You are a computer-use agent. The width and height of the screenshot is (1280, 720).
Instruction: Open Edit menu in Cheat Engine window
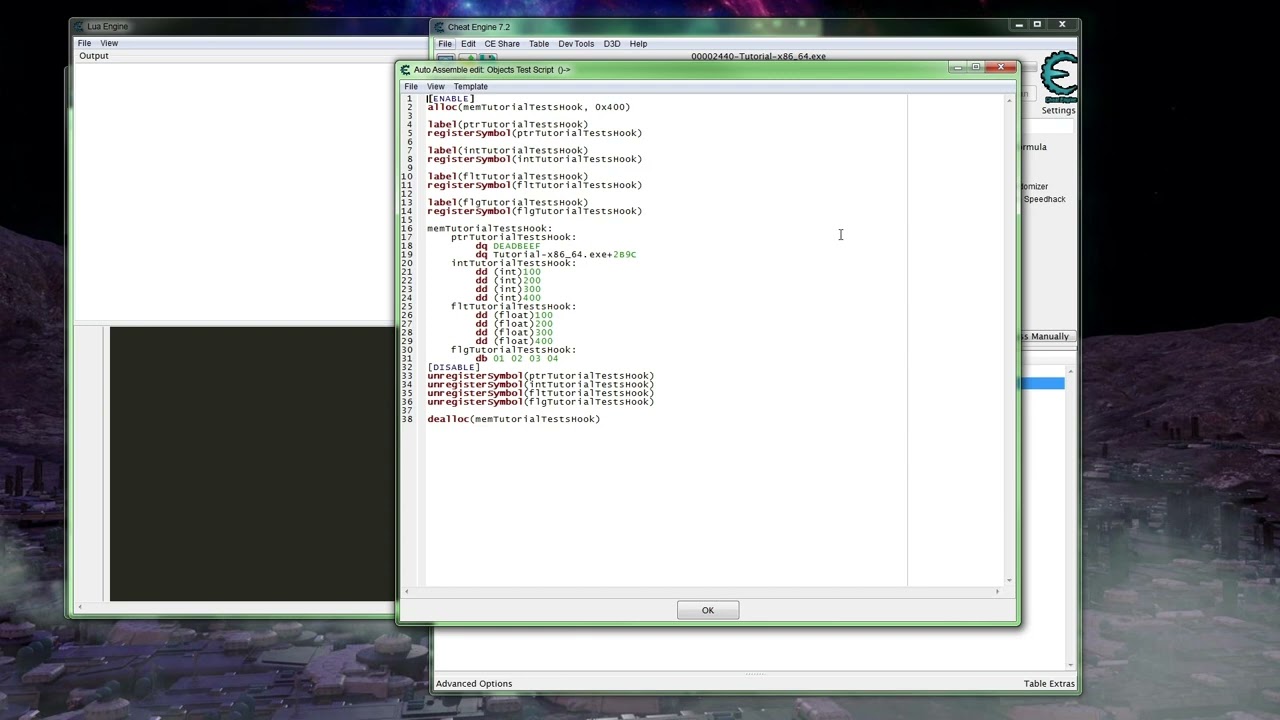[x=468, y=44]
